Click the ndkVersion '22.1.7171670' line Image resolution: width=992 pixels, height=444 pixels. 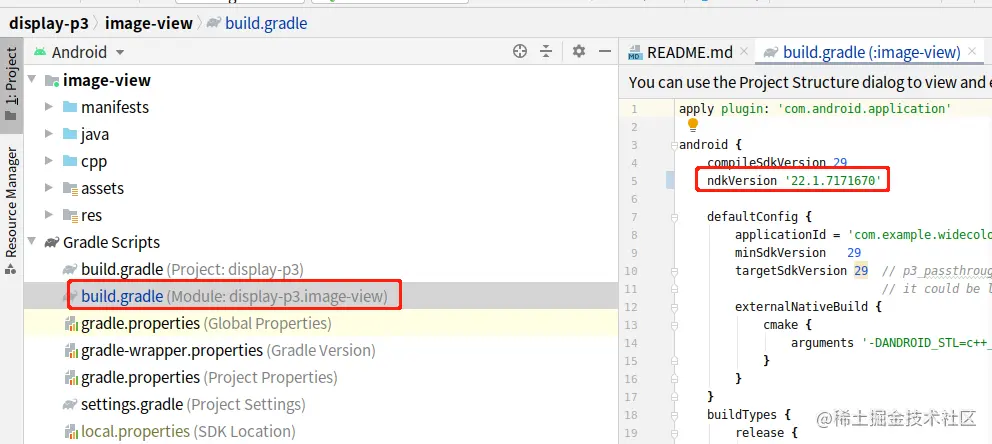pyautogui.click(x=793, y=181)
